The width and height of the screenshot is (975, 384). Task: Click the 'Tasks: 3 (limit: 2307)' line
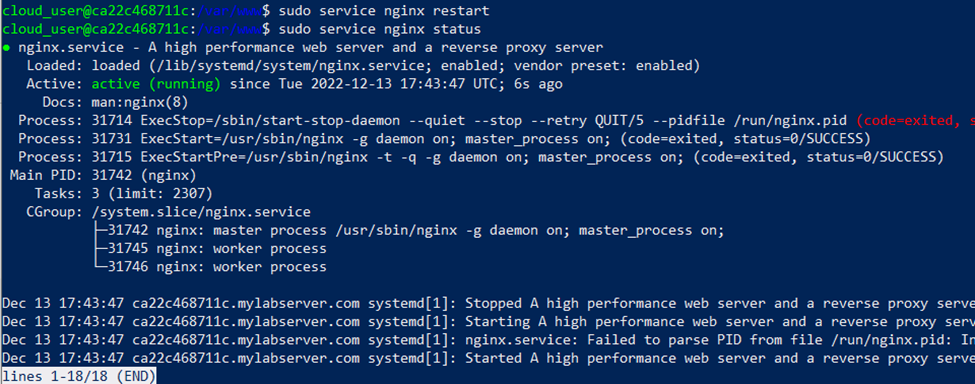(124, 193)
